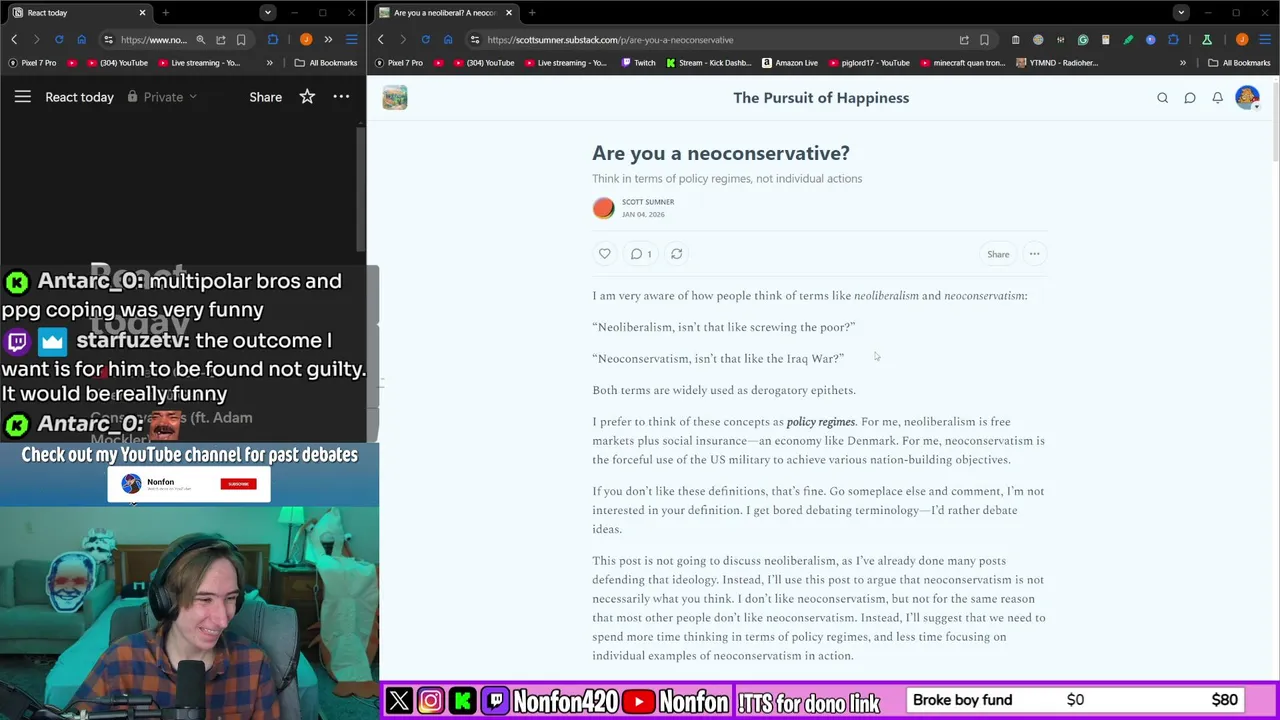This screenshot has width=1280, height=720.
Task: Favorite the React today page with star
Action: pos(307,97)
